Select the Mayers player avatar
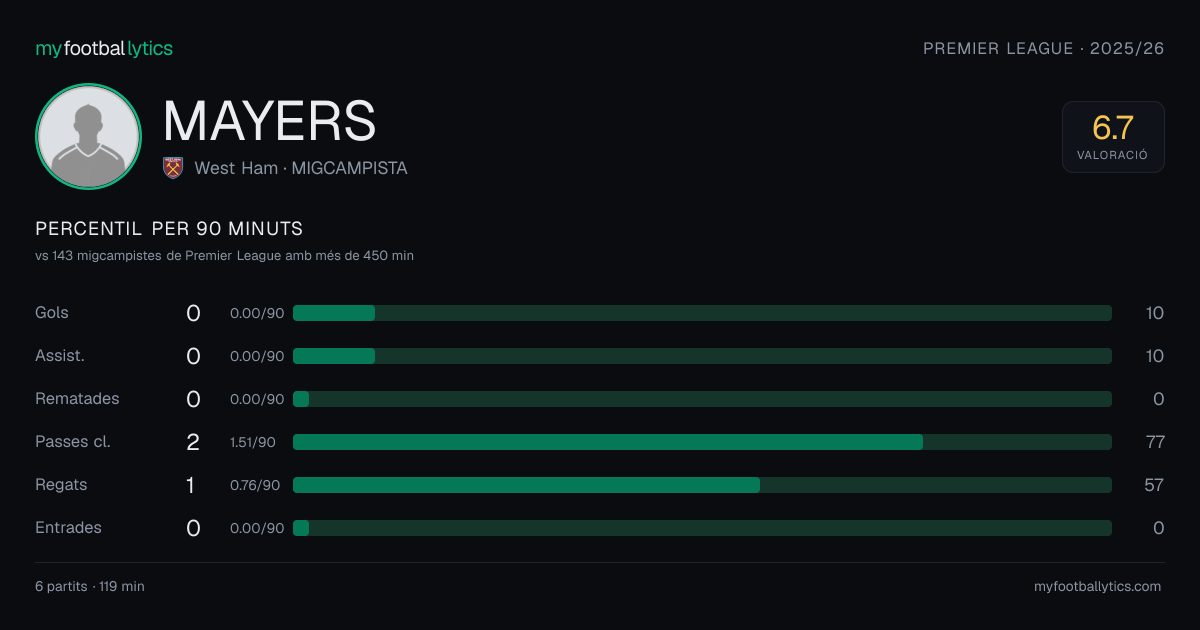1200x630 pixels. coord(88,136)
